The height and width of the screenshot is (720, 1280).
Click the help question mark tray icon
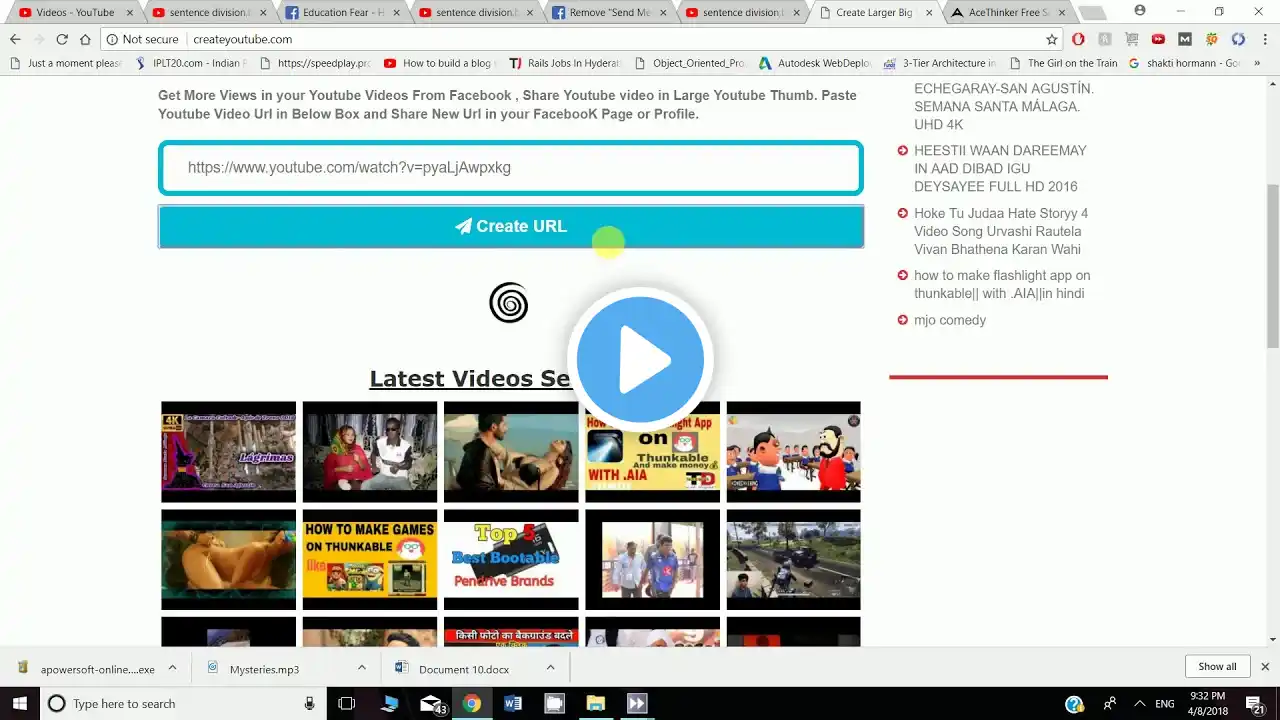point(1075,704)
